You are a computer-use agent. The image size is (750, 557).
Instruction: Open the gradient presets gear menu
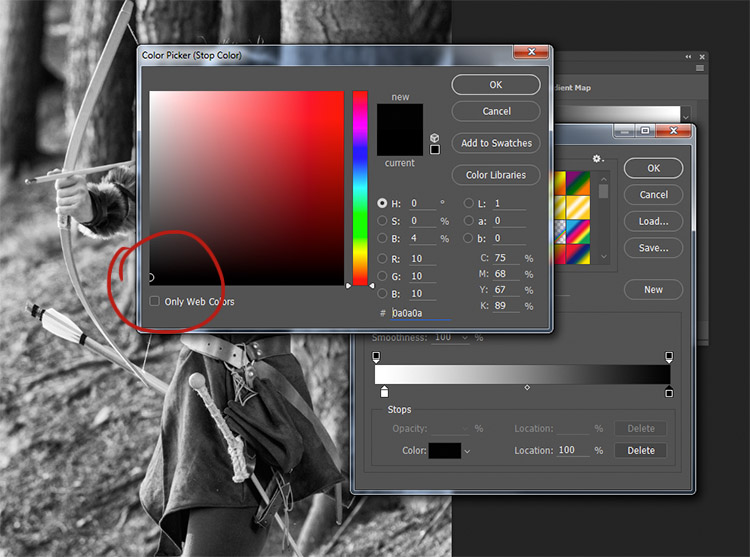598,159
